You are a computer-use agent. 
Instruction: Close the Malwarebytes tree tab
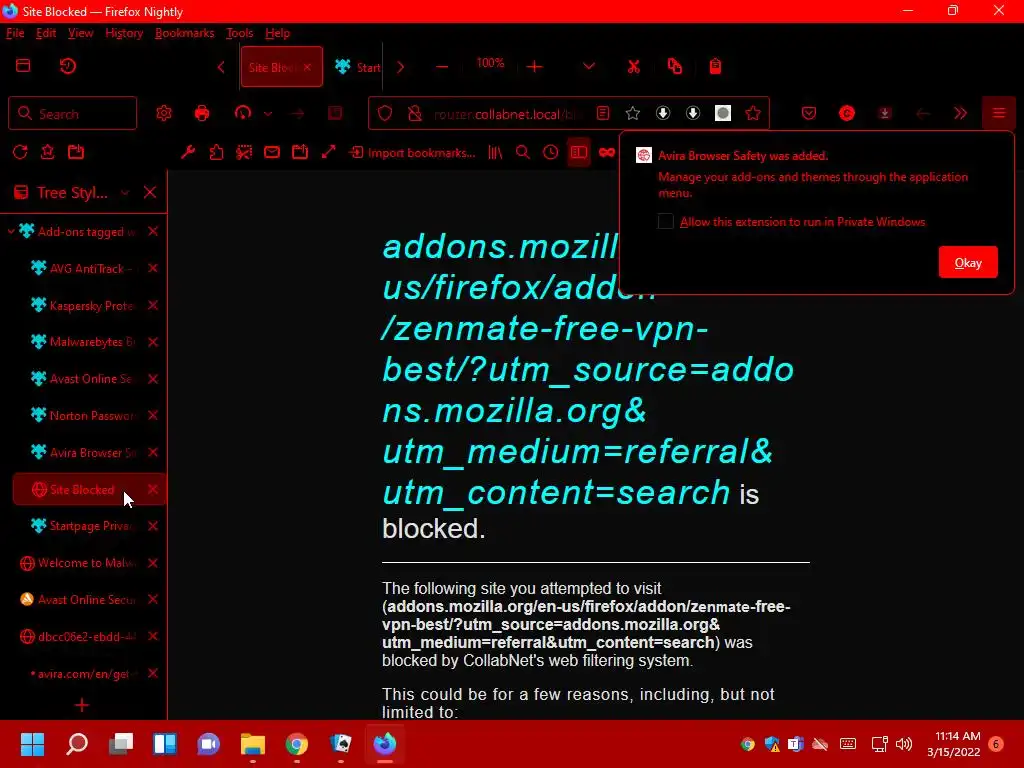pyautogui.click(x=153, y=342)
